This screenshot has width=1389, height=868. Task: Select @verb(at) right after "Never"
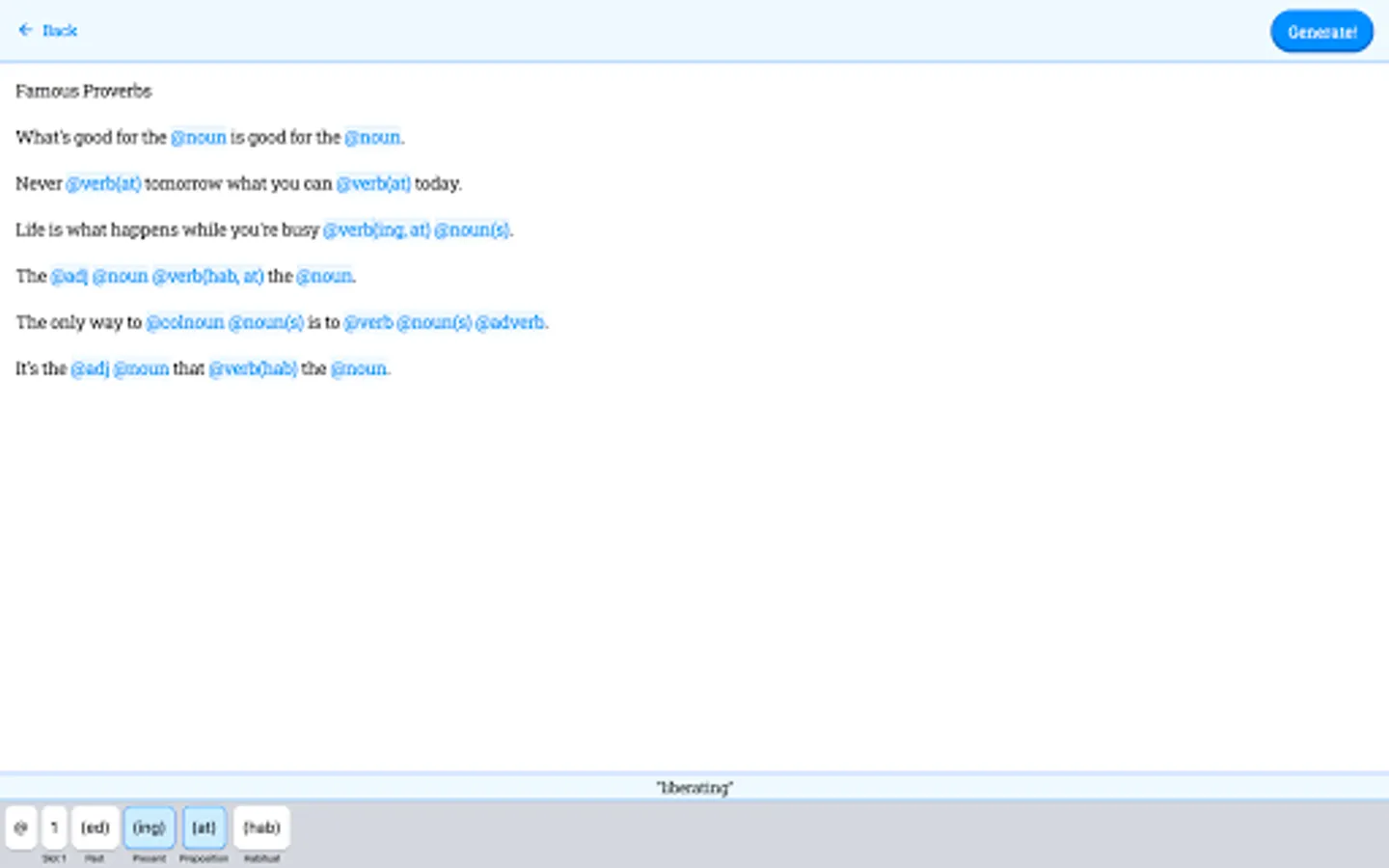click(x=103, y=183)
